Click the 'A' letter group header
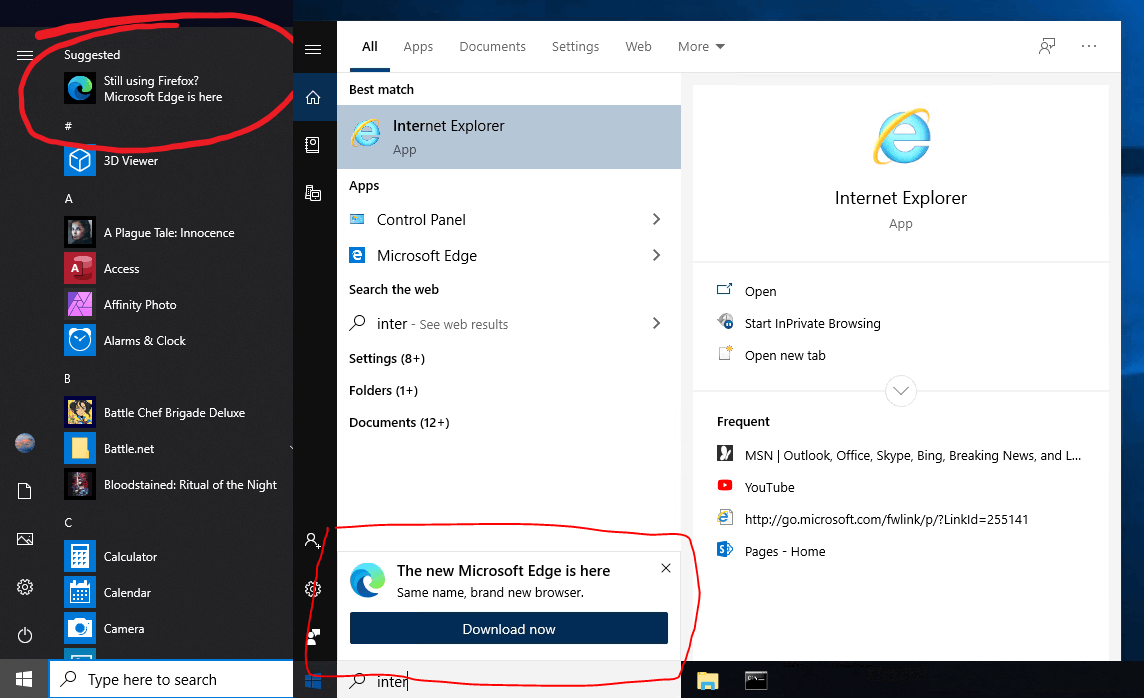The image size is (1144, 698). [69, 199]
